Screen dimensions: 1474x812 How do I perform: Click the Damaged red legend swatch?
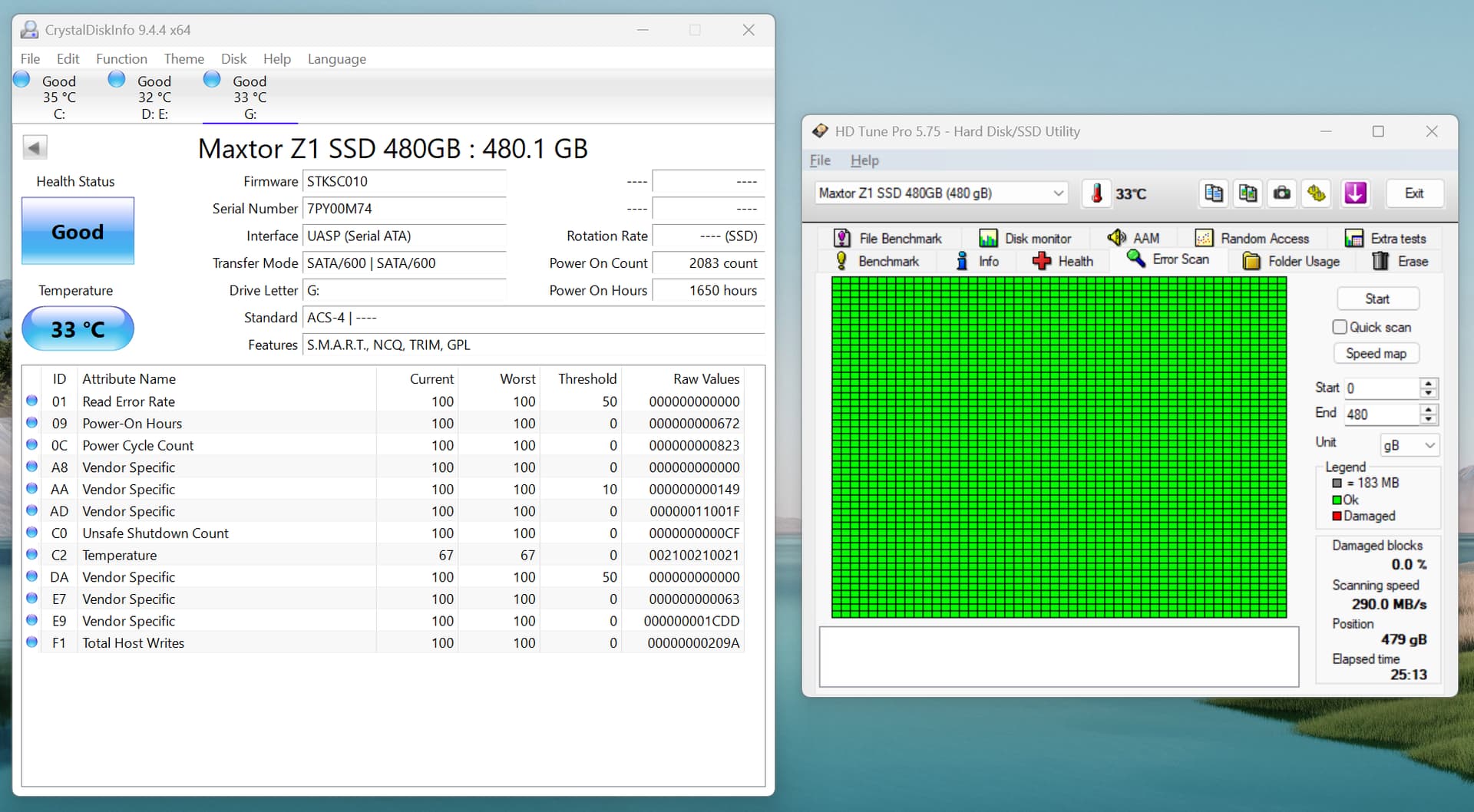(x=1337, y=516)
